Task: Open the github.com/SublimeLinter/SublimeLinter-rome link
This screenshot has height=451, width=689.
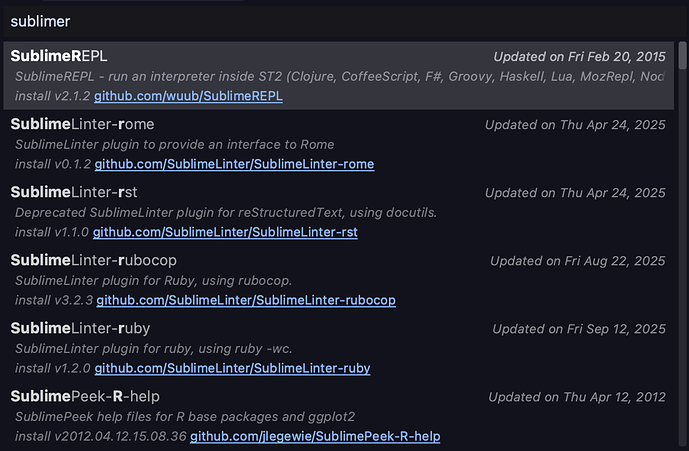Action: (x=234, y=164)
